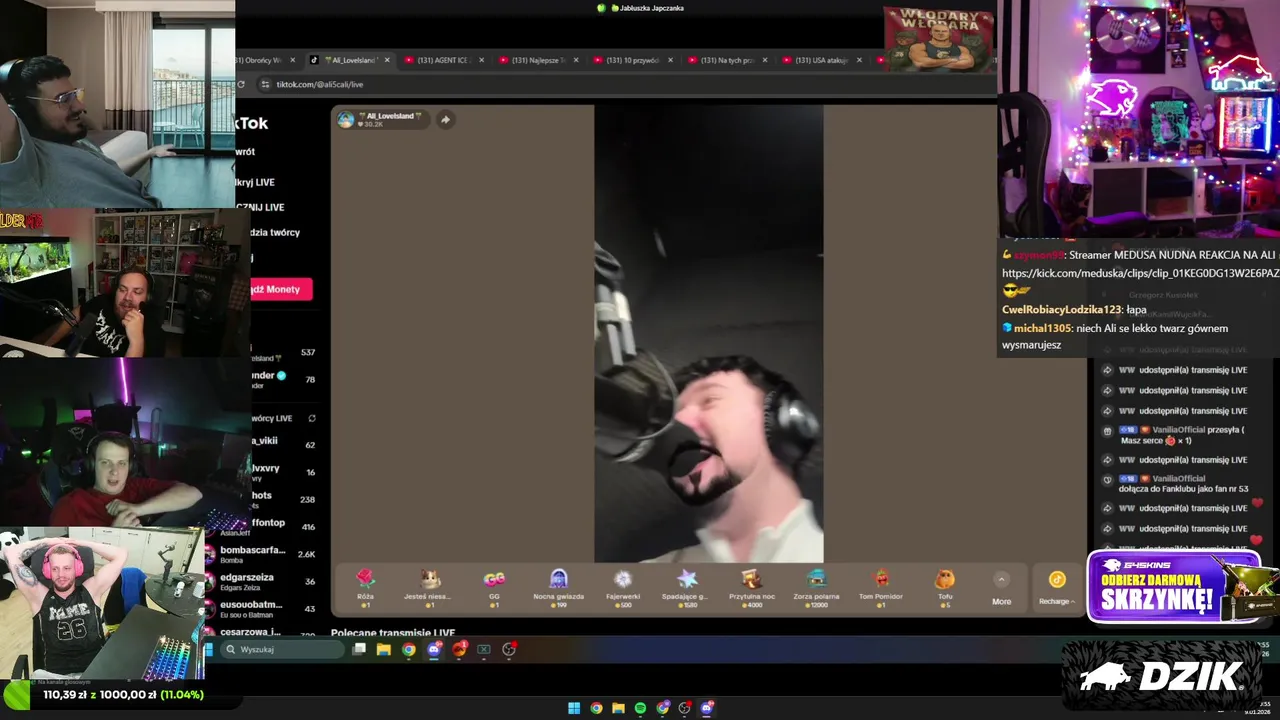Open bombascarfa... live channel in sidebar
Viewport: 1280px width, 720px height.
tap(262, 554)
